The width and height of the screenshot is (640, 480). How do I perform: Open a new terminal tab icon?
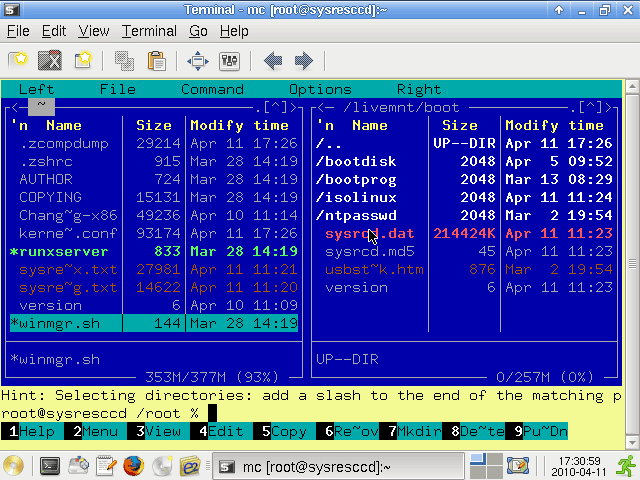pos(18,60)
